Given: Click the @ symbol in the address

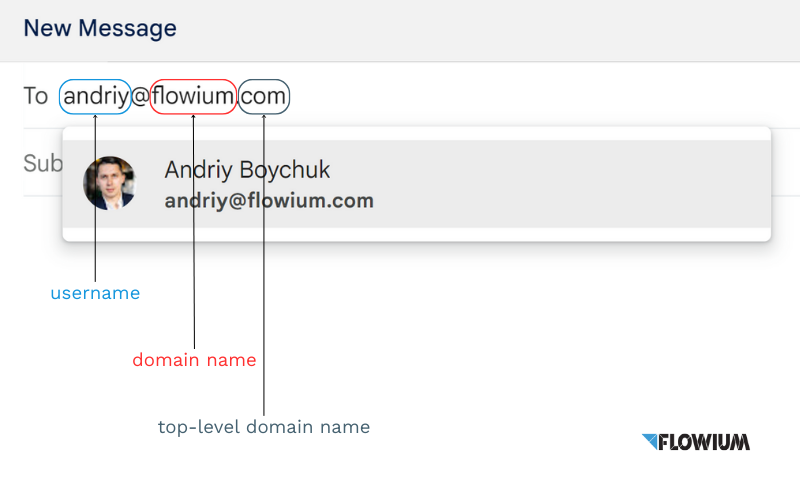Looking at the screenshot, I should [140, 96].
